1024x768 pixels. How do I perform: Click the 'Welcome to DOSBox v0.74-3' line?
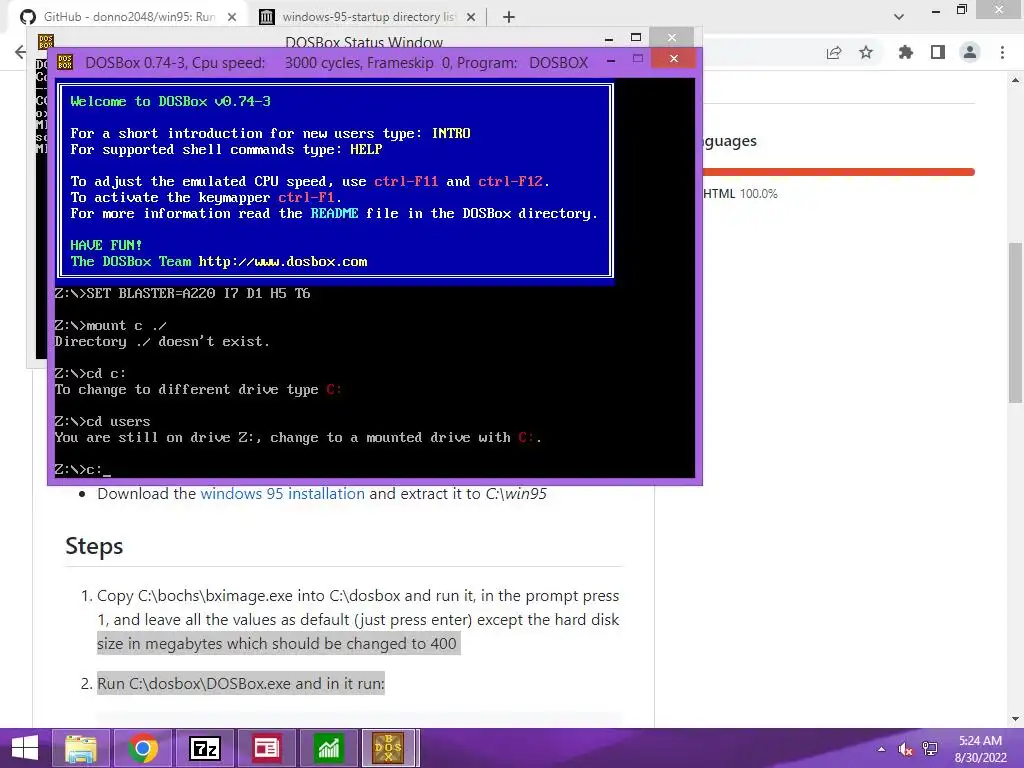170,101
